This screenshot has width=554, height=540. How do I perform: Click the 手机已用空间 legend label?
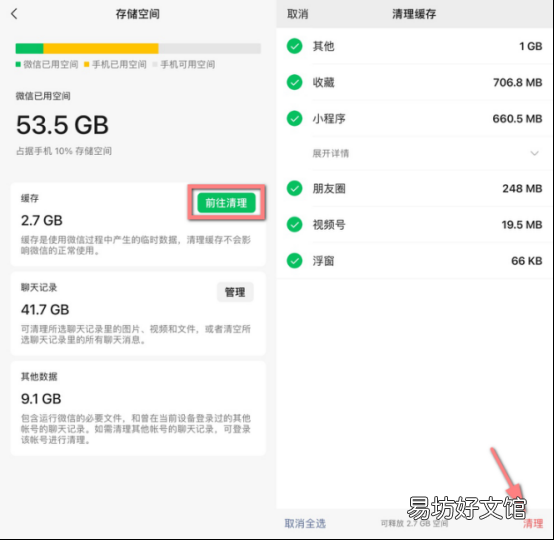(x=119, y=64)
